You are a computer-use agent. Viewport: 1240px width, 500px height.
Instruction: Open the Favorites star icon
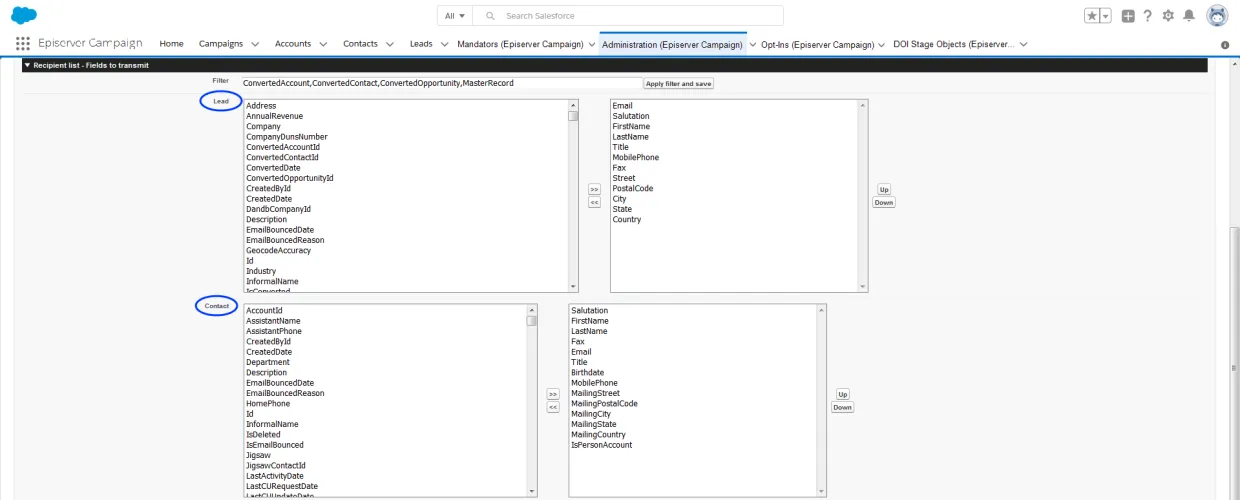1092,15
